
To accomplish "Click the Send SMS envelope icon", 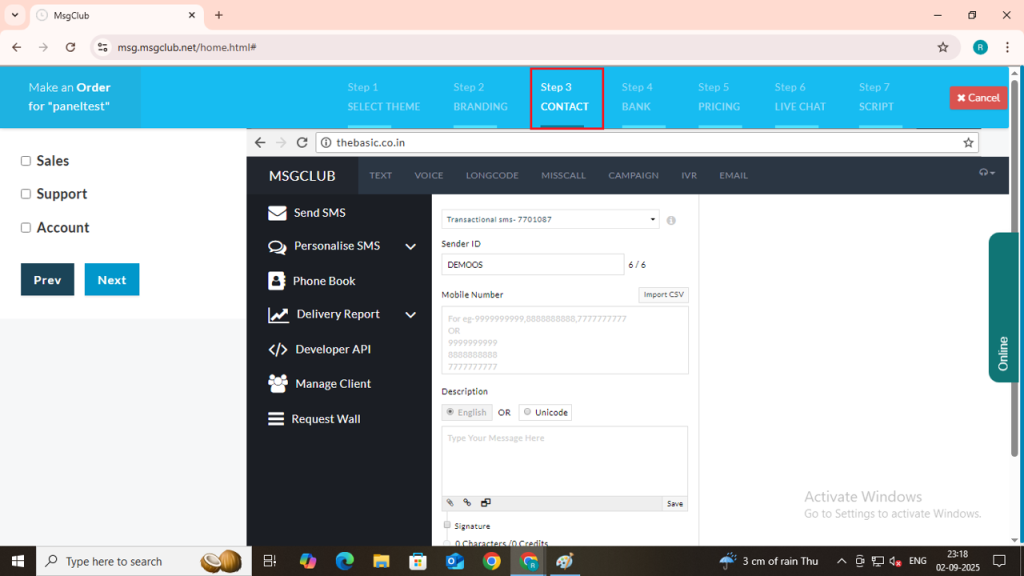I will (277, 213).
